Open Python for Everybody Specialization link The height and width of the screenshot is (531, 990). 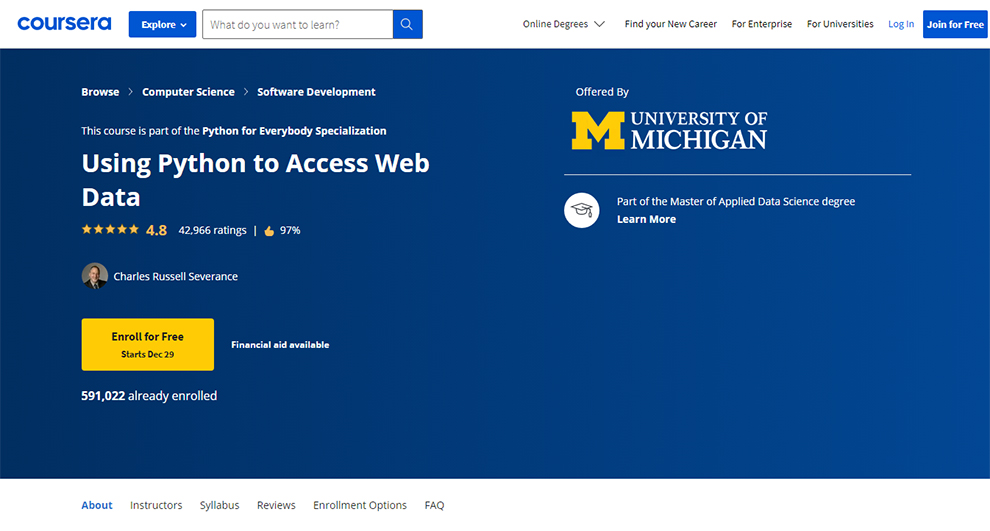[294, 131]
